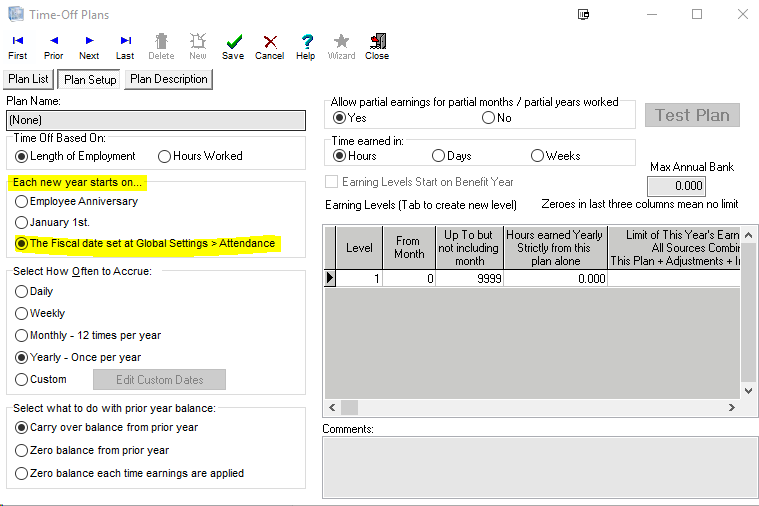This screenshot has height=506, width=759.
Task: Move to the Next record
Action: (89, 46)
